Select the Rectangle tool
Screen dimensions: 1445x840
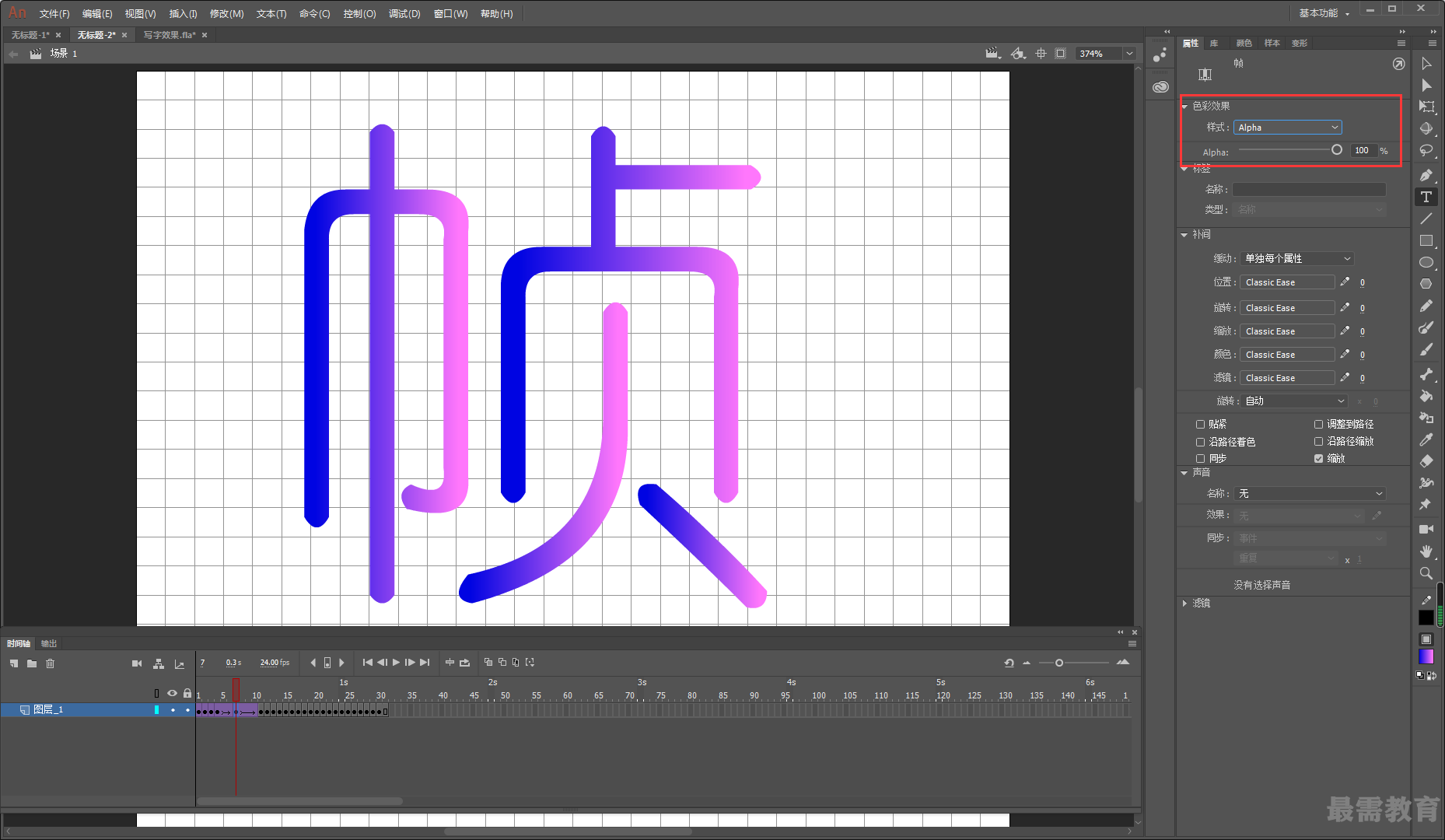click(1426, 240)
